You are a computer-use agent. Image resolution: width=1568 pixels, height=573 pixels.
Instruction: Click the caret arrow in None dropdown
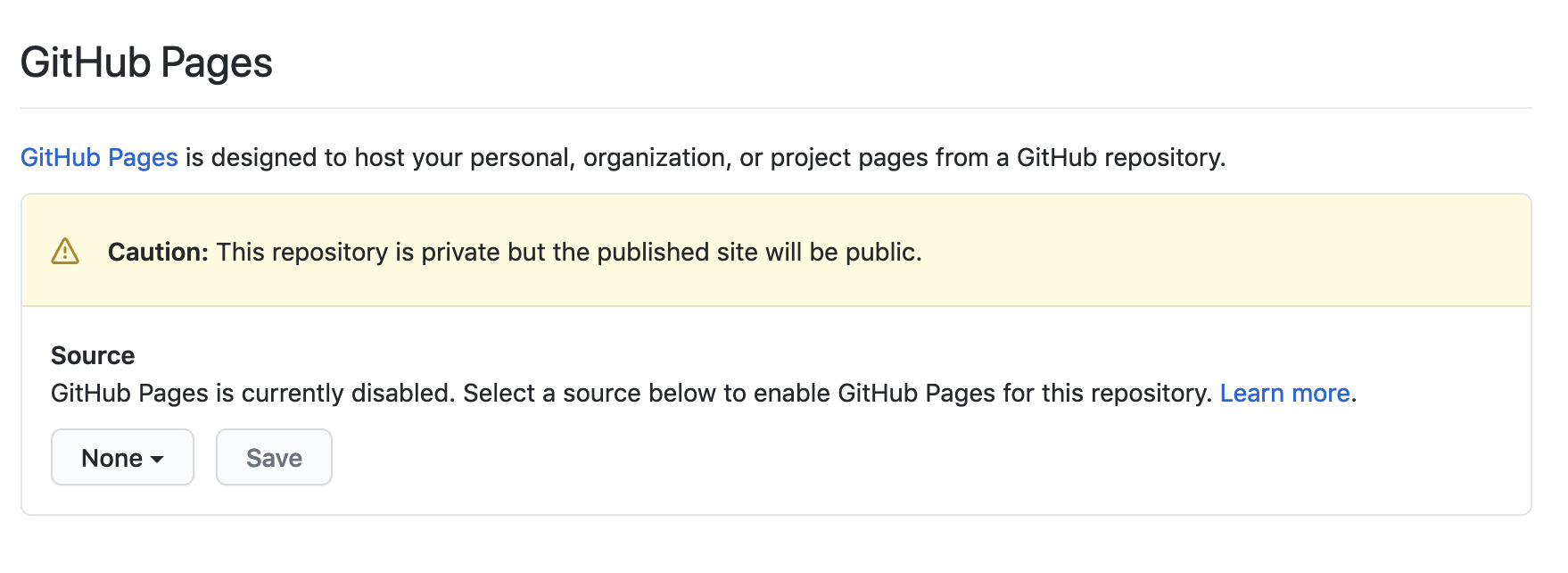pos(158,459)
